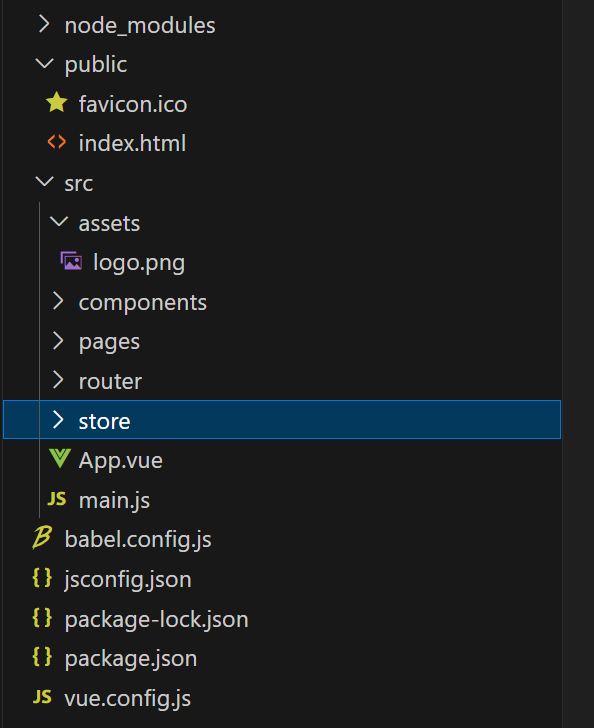
Task: Click the JS icon beside vue.config.js
Action: (42, 697)
